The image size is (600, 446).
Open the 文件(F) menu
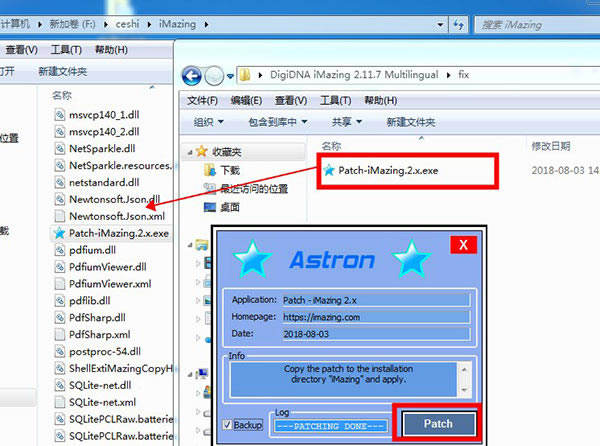coord(203,101)
